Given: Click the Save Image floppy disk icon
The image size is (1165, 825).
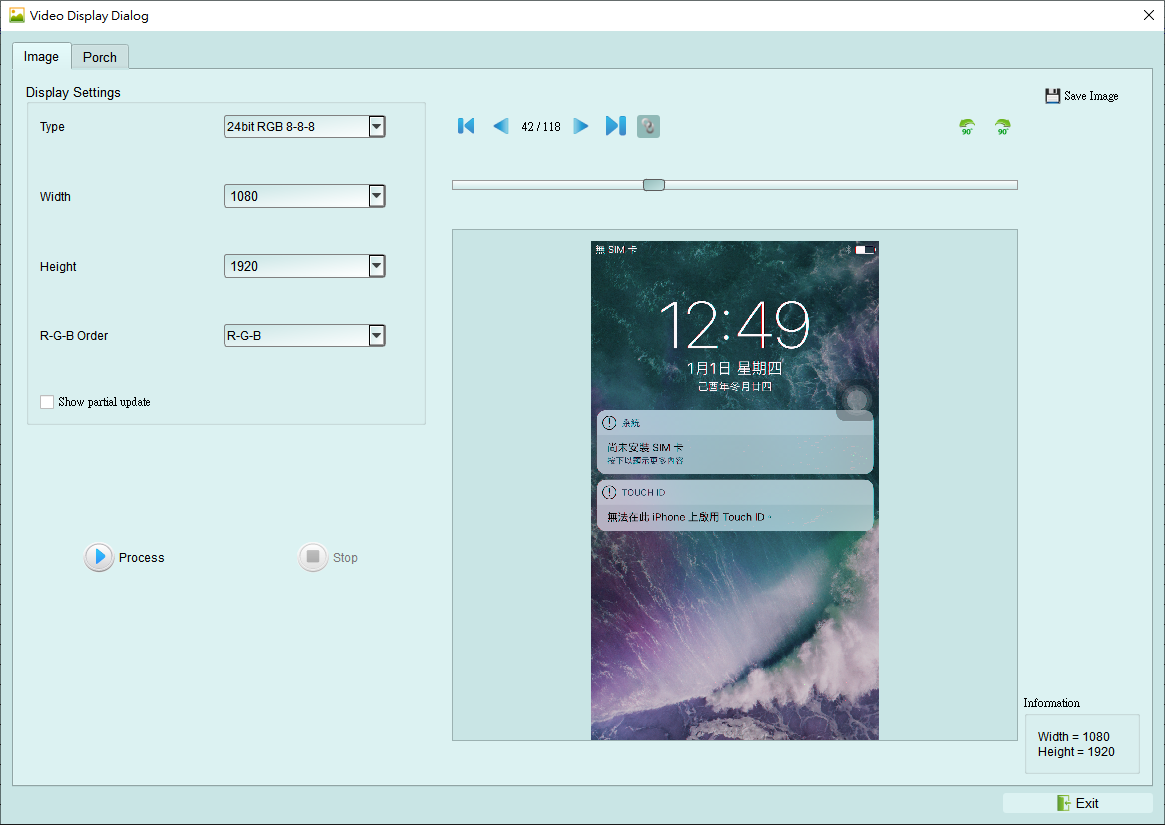Looking at the screenshot, I should [1052, 96].
